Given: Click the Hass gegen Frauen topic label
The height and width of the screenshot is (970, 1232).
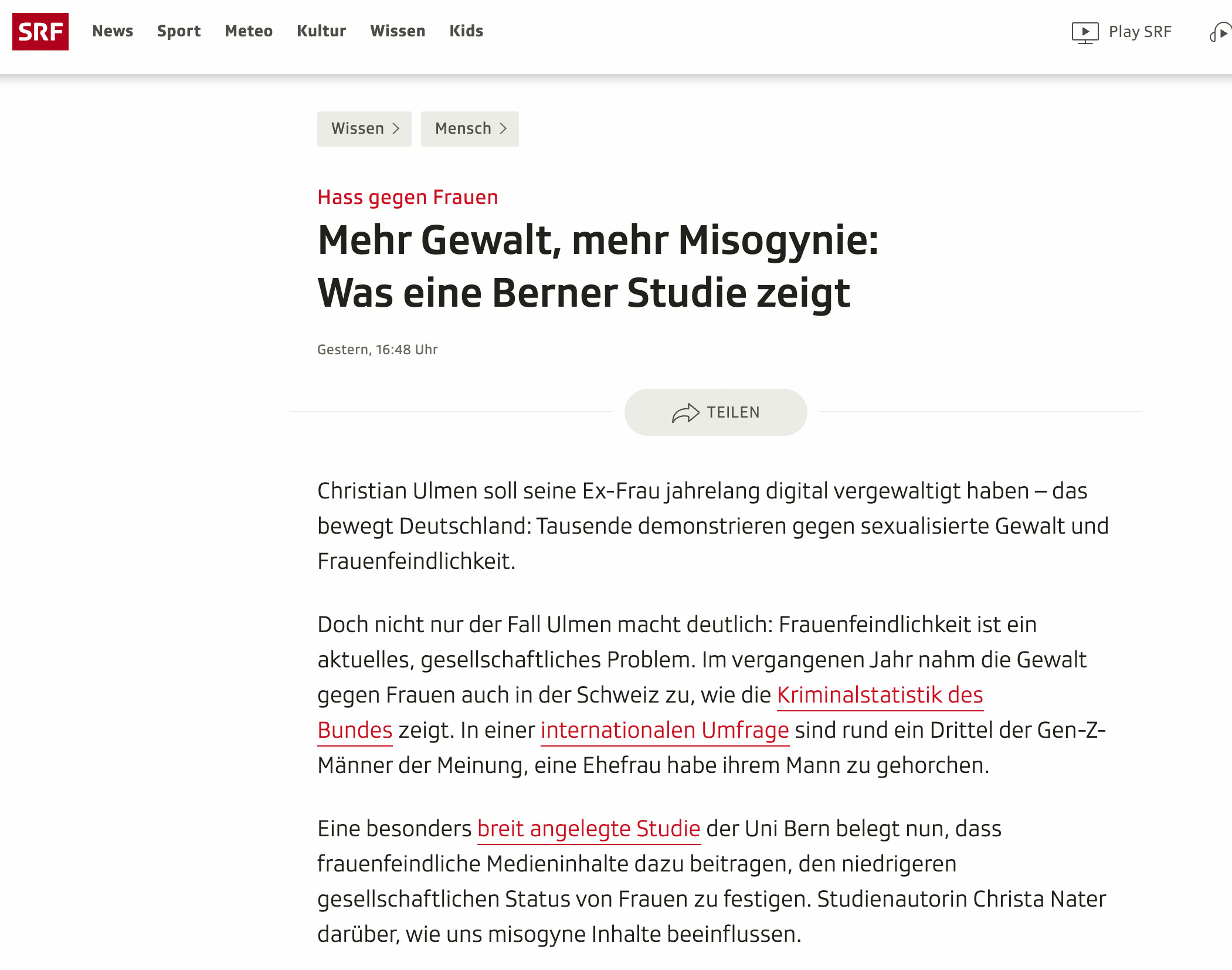Looking at the screenshot, I should point(407,197).
